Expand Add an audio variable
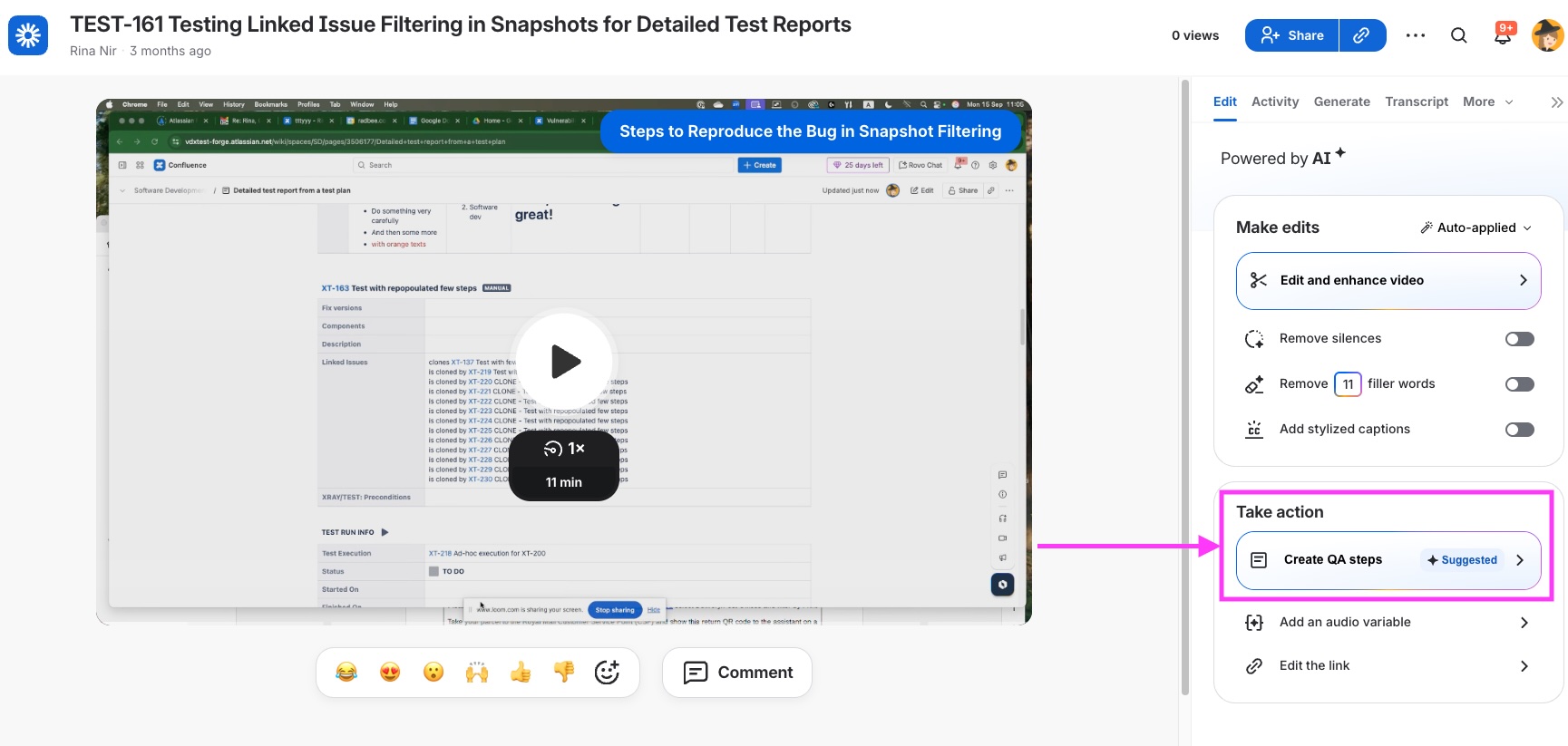This screenshot has width=1568, height=746. [x=1388, y=622]
